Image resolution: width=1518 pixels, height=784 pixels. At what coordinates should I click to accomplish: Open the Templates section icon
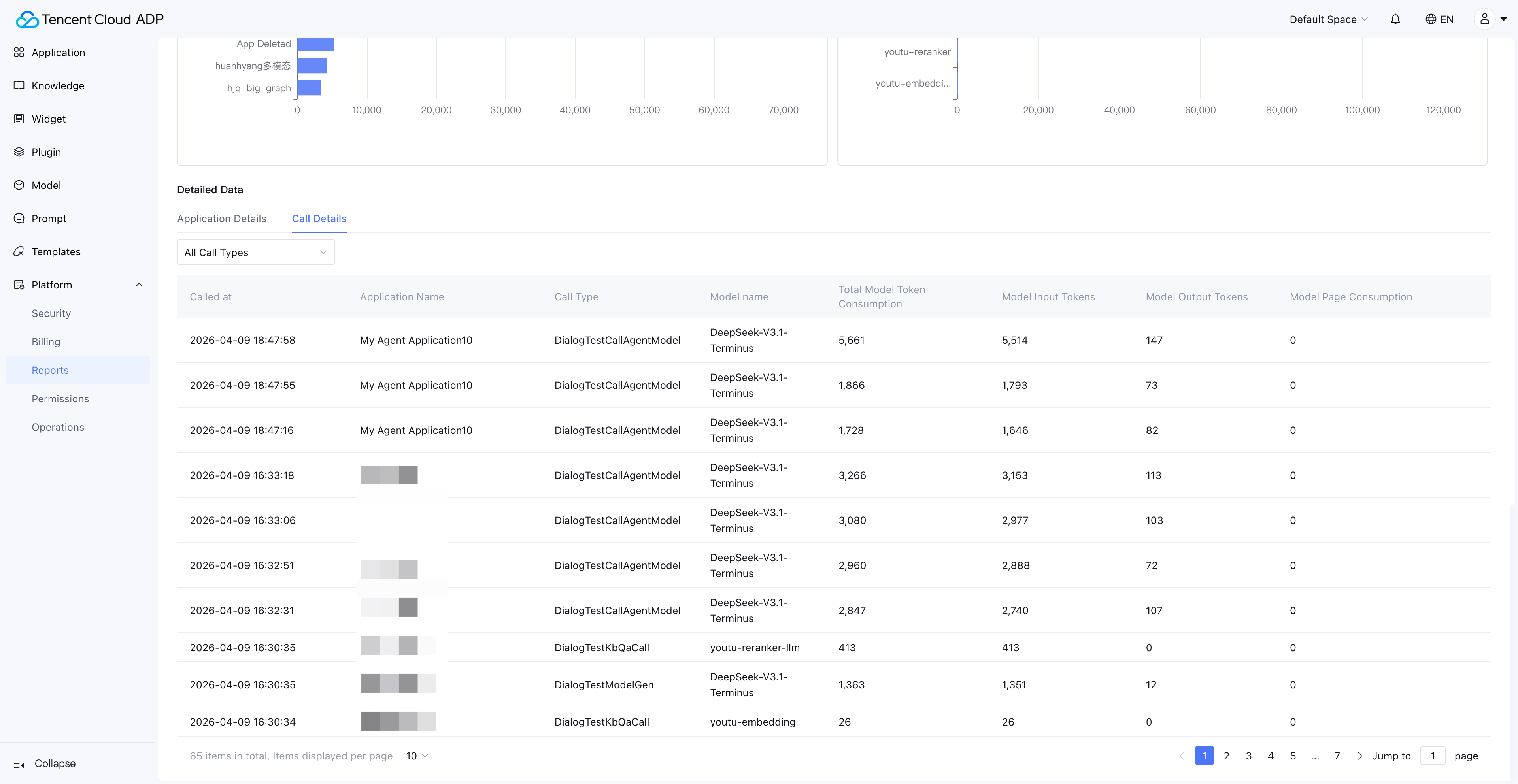[19, 251]
